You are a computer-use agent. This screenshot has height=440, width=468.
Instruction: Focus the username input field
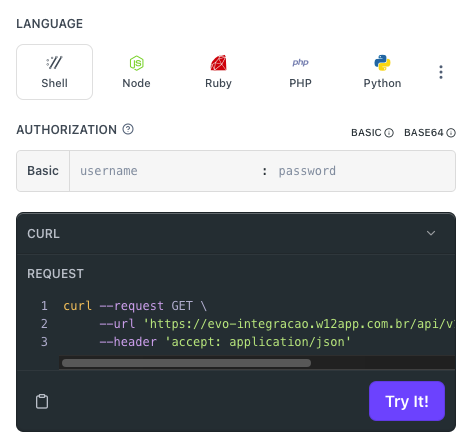(166, 171)
